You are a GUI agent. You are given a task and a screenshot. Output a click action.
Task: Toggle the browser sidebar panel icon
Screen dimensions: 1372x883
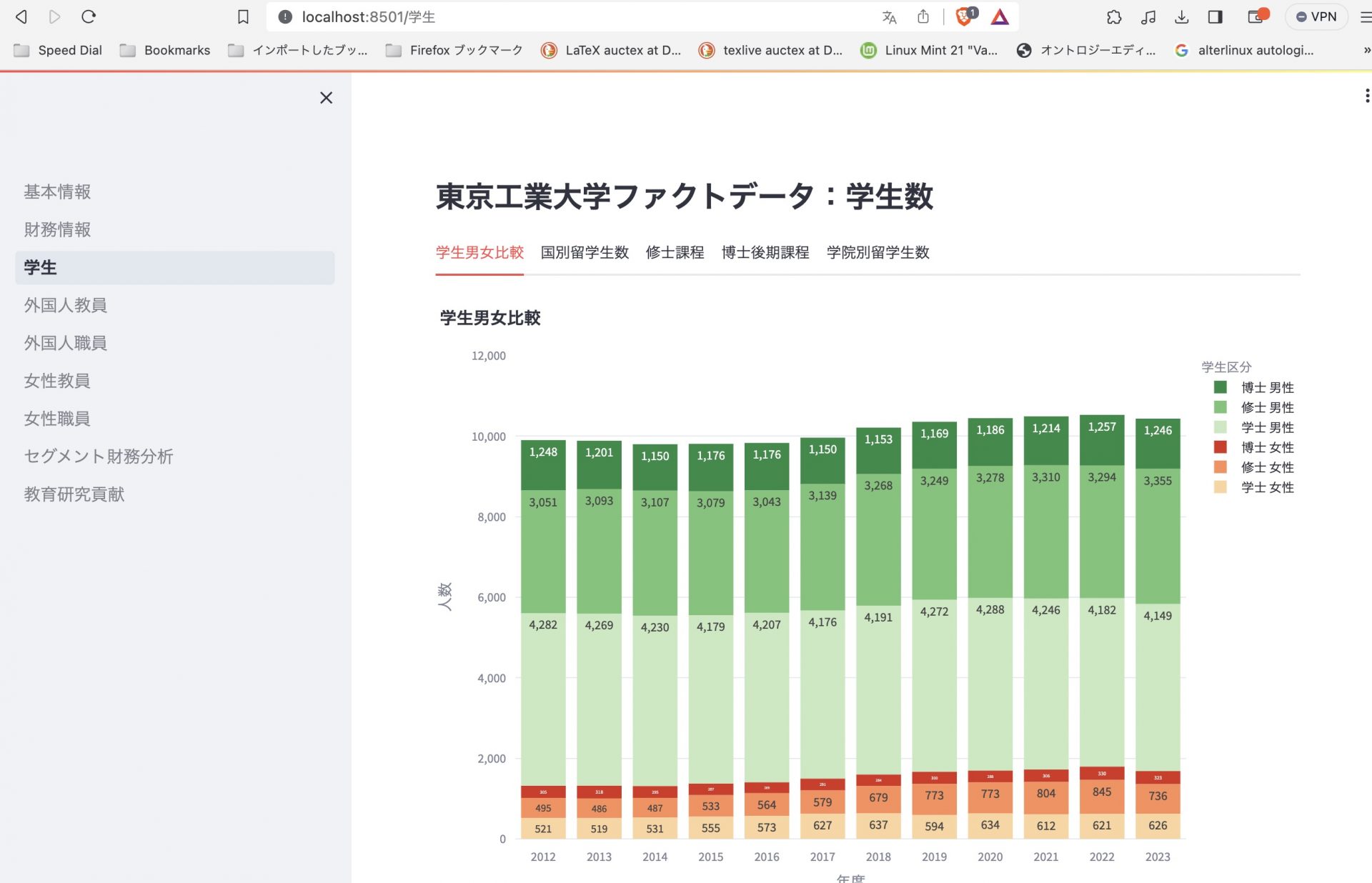pos(1216,17)
